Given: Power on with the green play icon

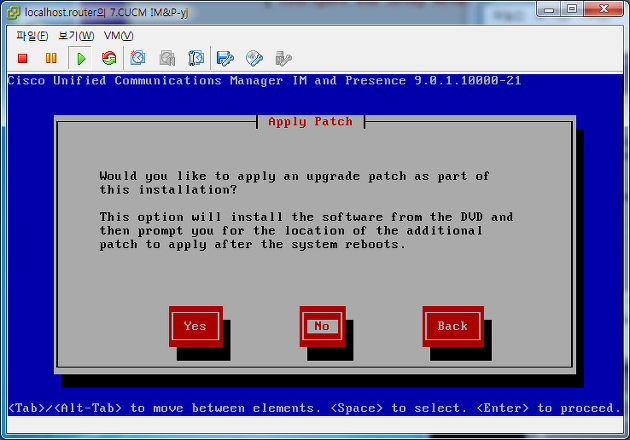Looking at the screenshot, I should click(81, 59).
